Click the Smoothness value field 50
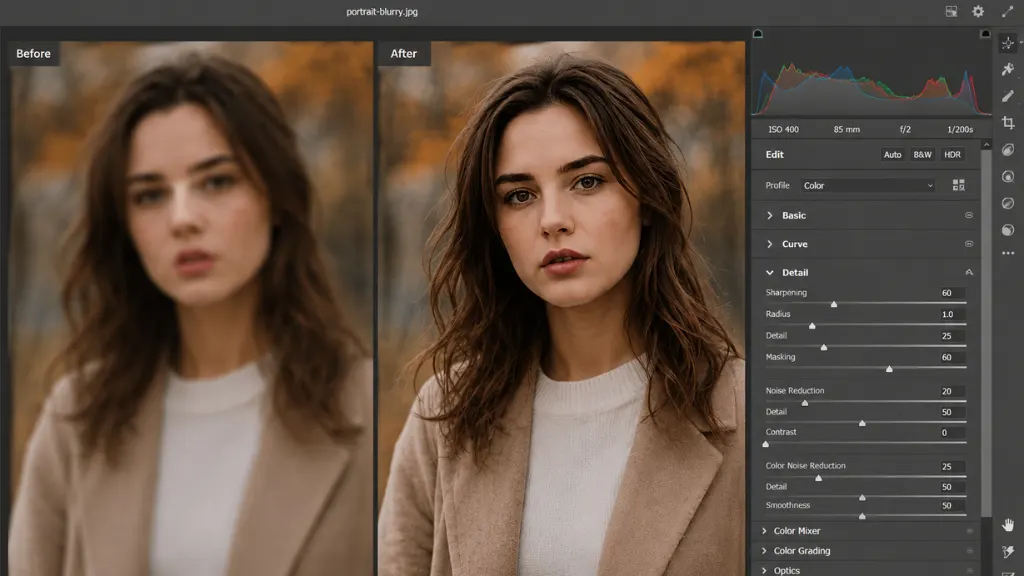The image size is (1024, 576). click(952, 505)
